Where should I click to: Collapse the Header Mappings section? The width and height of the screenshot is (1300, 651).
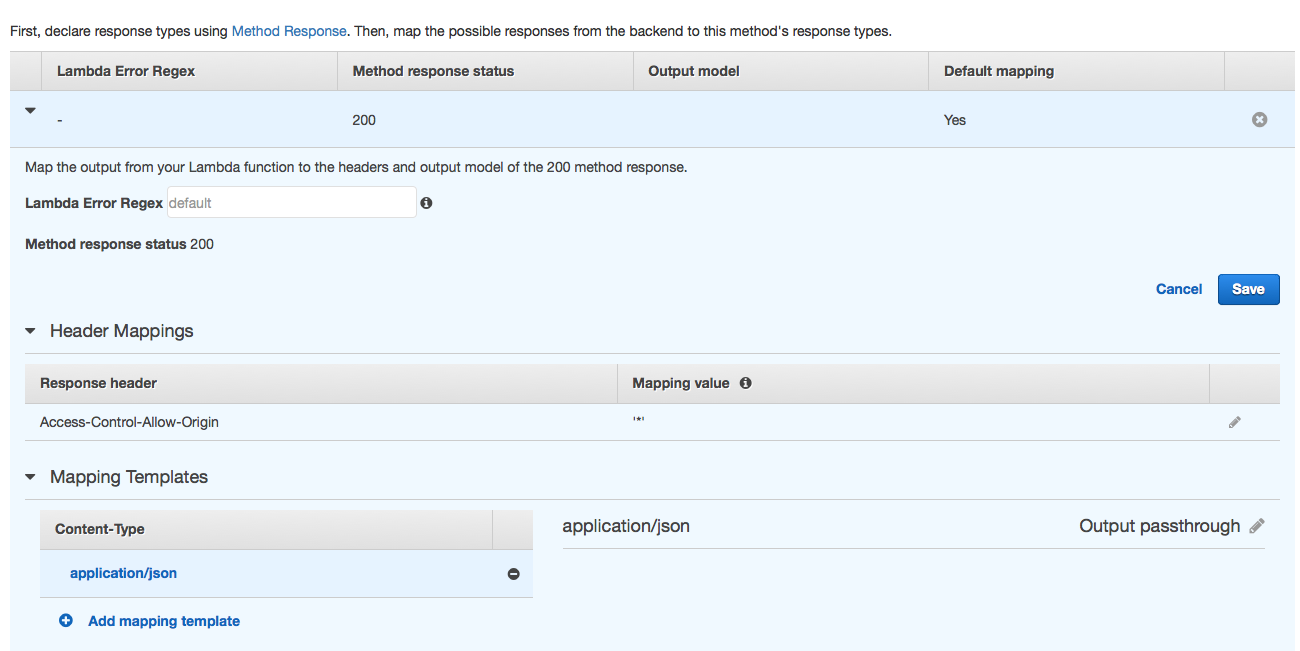click(31, 331)
